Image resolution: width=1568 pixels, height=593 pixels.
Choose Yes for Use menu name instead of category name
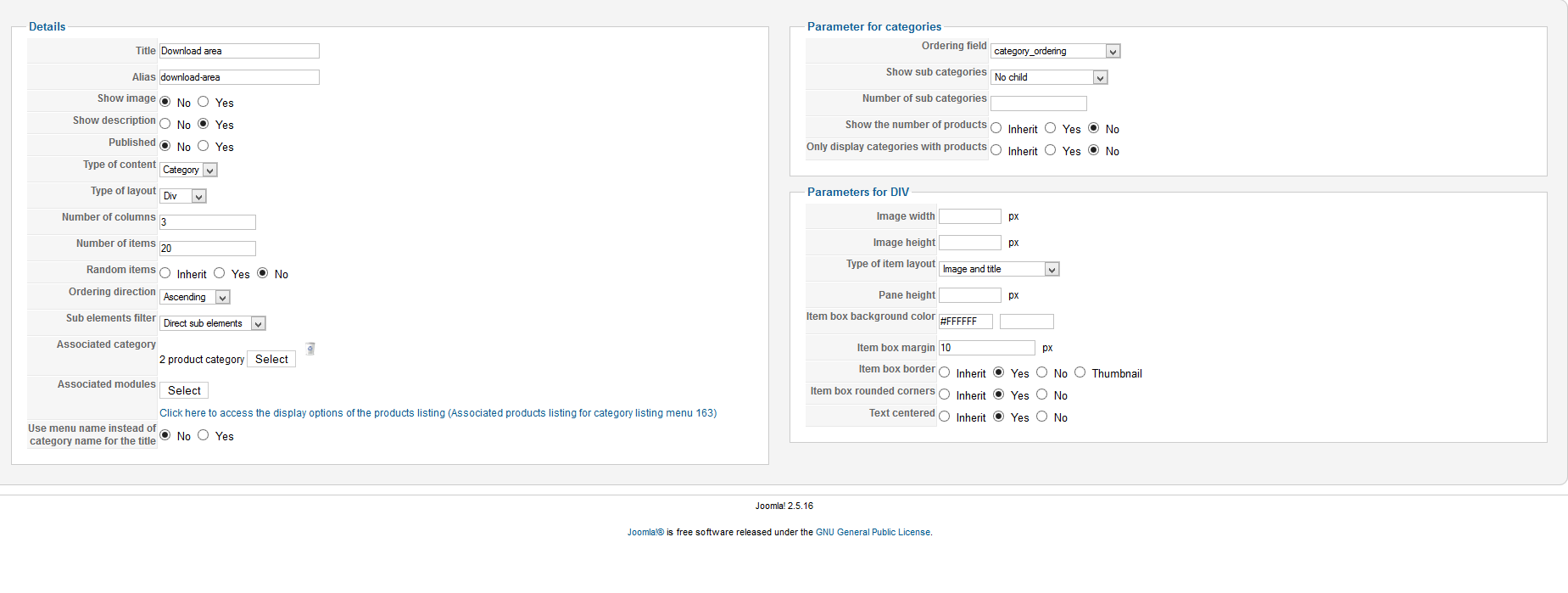click(204, 435)
